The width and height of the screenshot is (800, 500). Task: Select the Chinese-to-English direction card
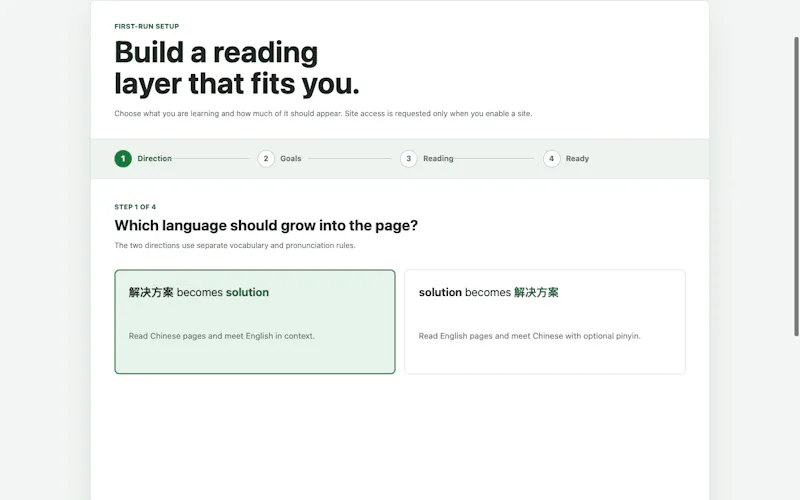click(255, 321)
